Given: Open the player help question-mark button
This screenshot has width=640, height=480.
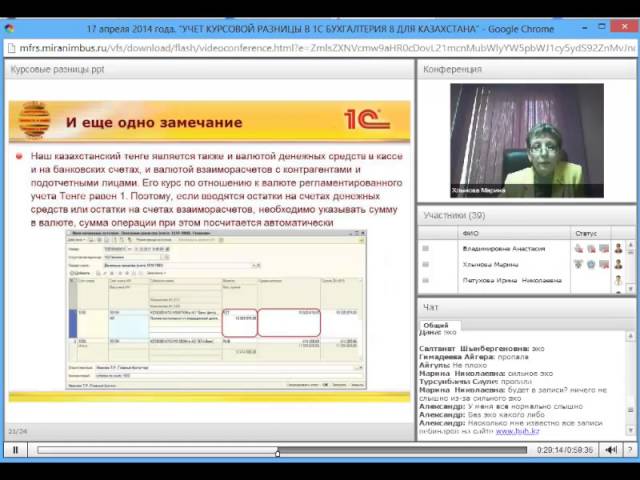Looking at the screenshot, I should 630,450.
